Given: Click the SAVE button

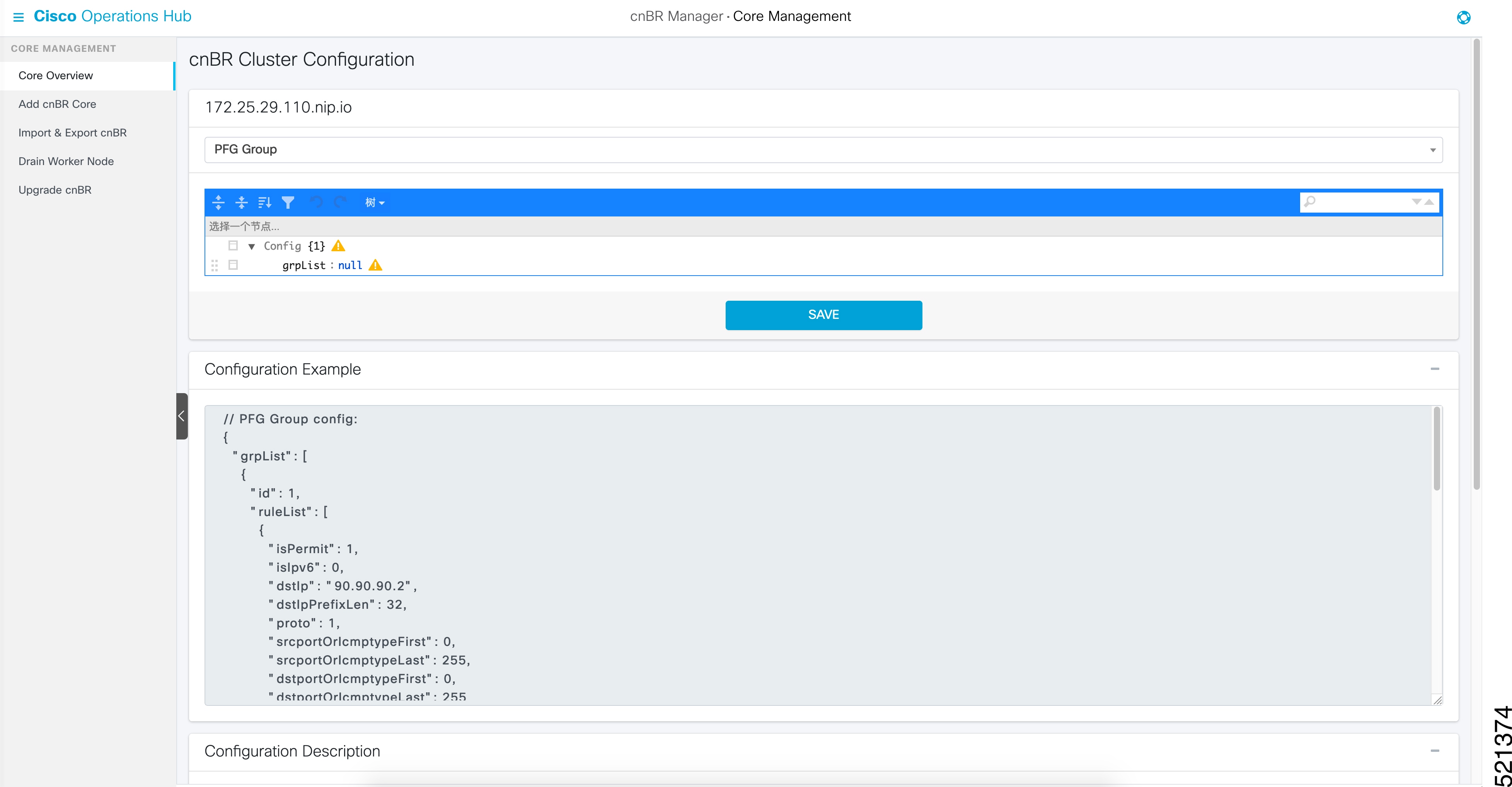Looking at the screenshot, I should point(823,315).
